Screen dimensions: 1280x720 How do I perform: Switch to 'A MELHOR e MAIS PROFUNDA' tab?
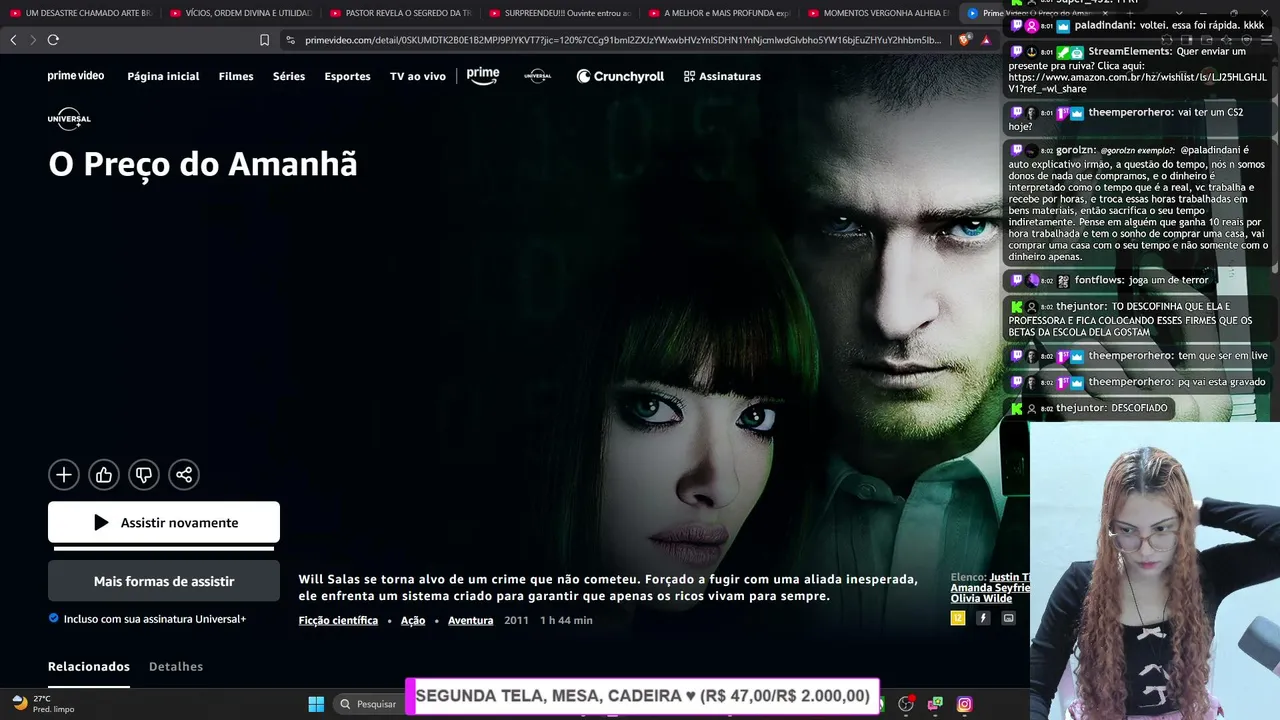(719, 13)
